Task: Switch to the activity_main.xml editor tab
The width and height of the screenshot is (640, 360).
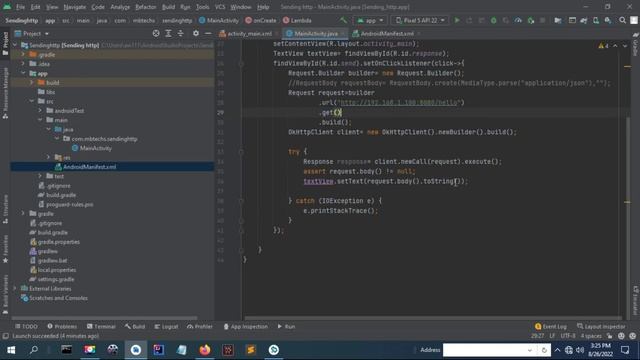Action: [249, 33]
